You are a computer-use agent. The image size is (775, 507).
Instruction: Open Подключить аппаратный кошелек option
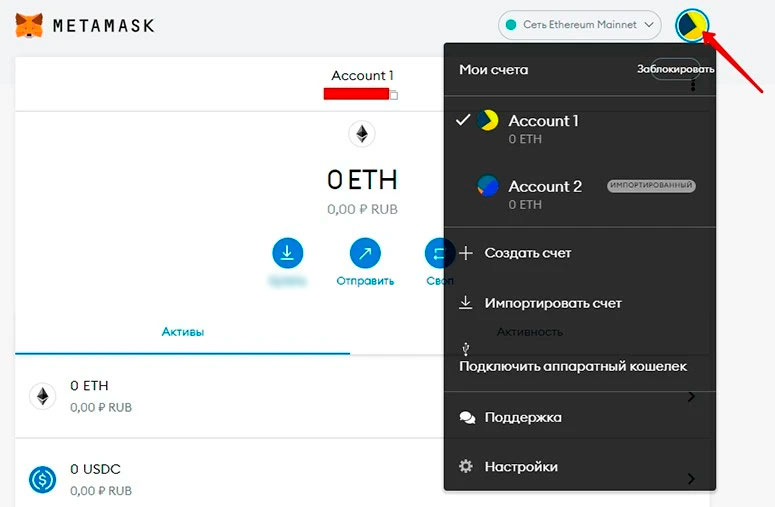pos(573,366)
